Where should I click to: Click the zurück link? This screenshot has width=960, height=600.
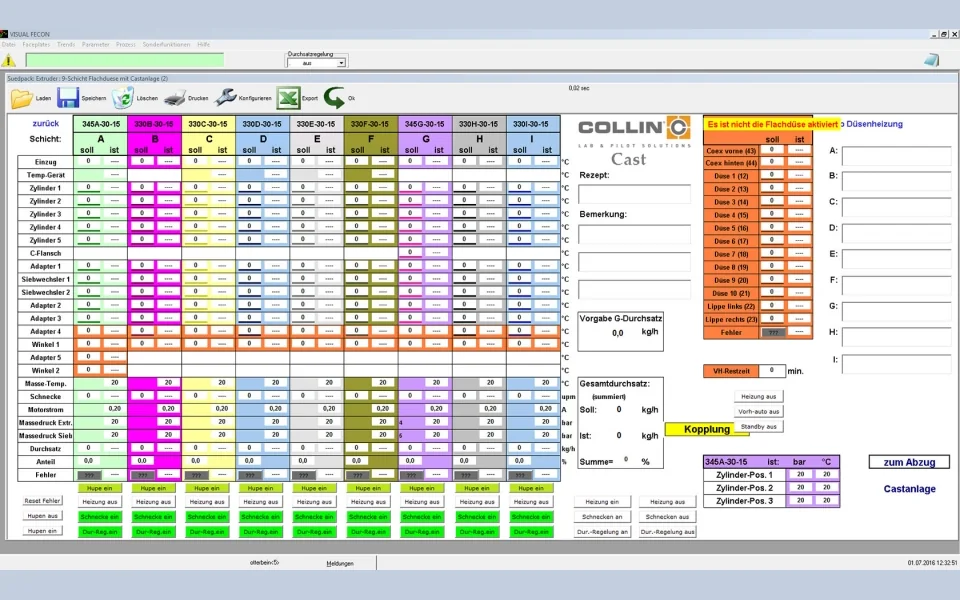[45, 123]
